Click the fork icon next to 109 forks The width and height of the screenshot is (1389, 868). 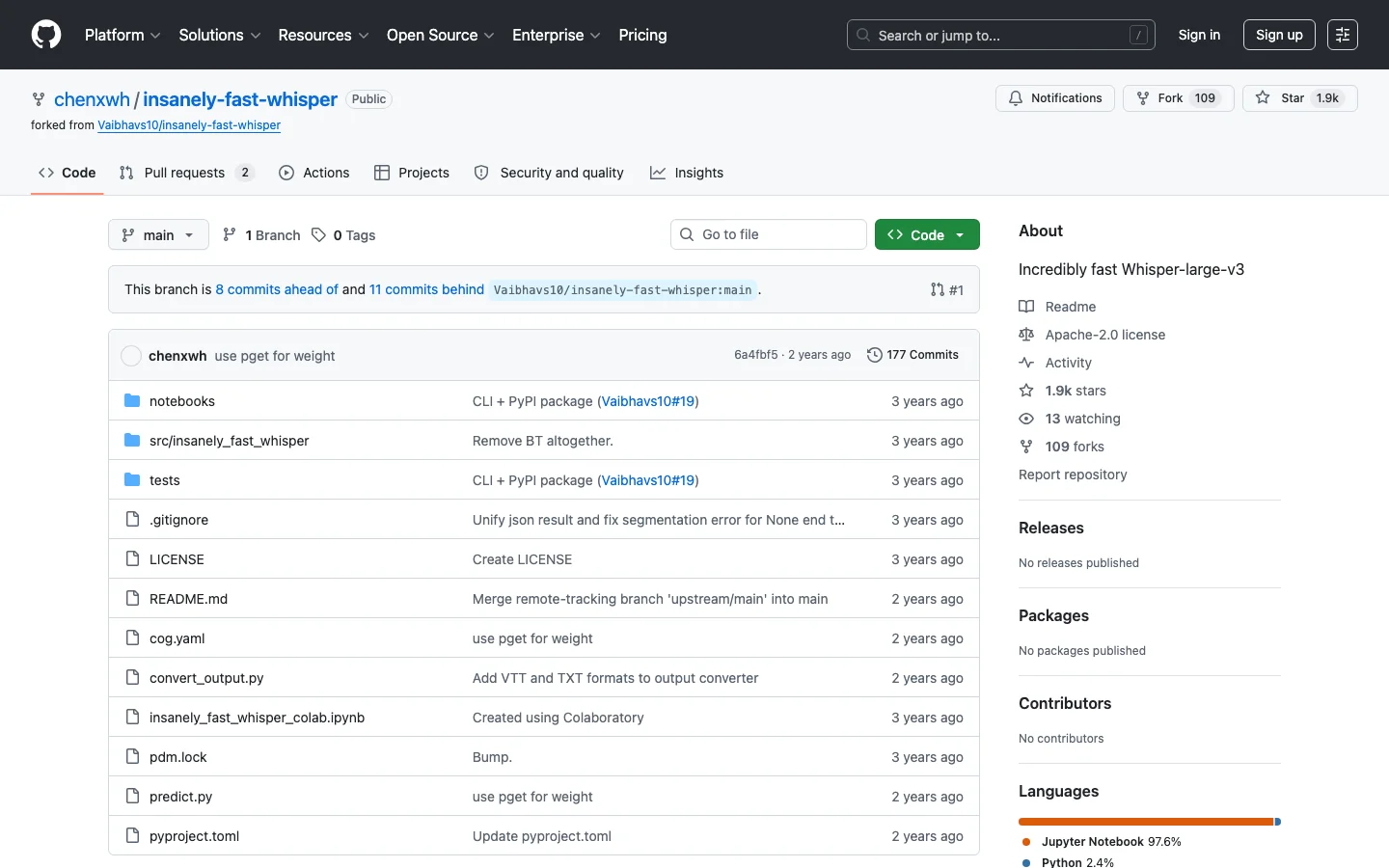[1026, 447]
